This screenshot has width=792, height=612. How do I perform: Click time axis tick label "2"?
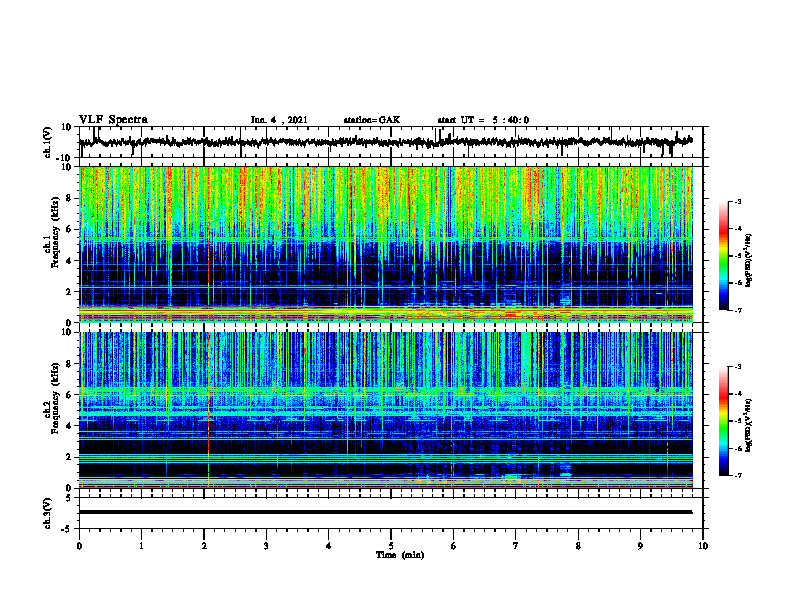[x=204, y=546]
